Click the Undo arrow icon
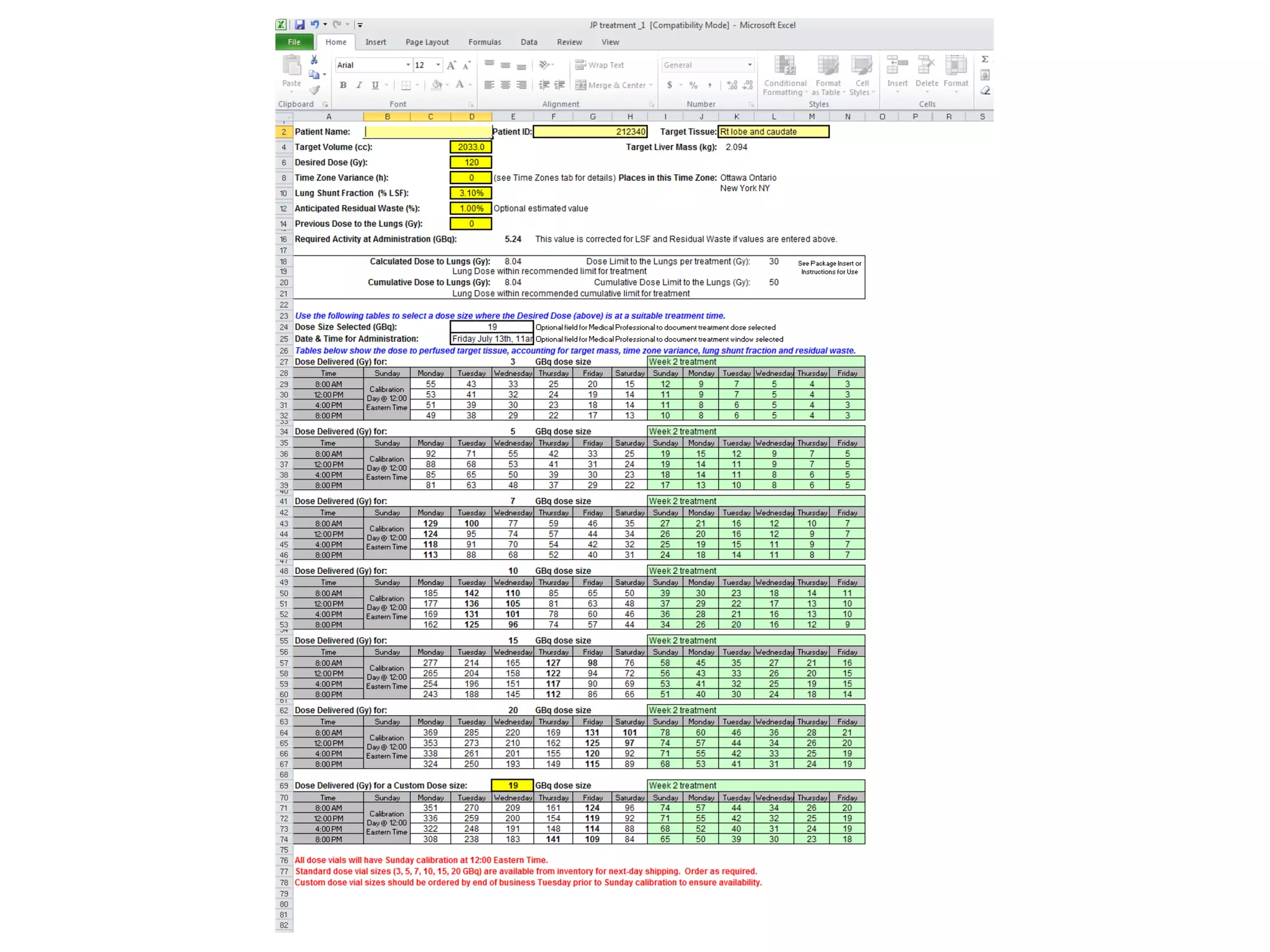 click(314, 25)
